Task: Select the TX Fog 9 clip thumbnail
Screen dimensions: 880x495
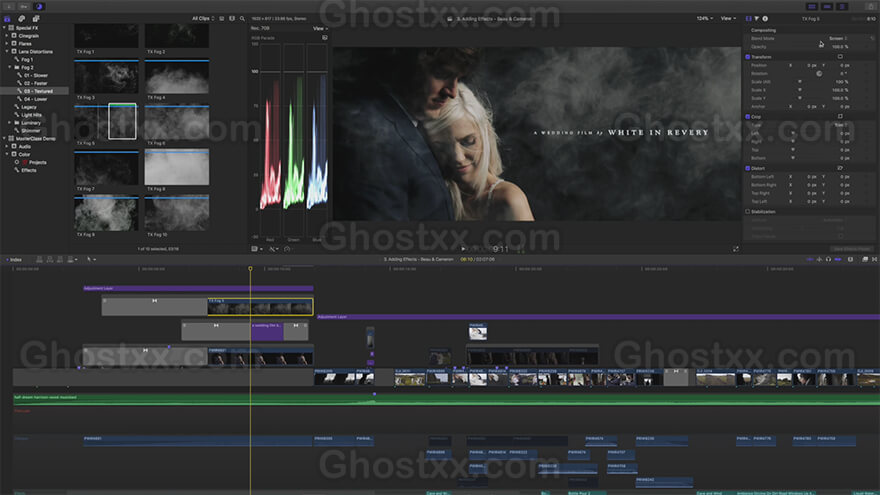Action: 106,213
